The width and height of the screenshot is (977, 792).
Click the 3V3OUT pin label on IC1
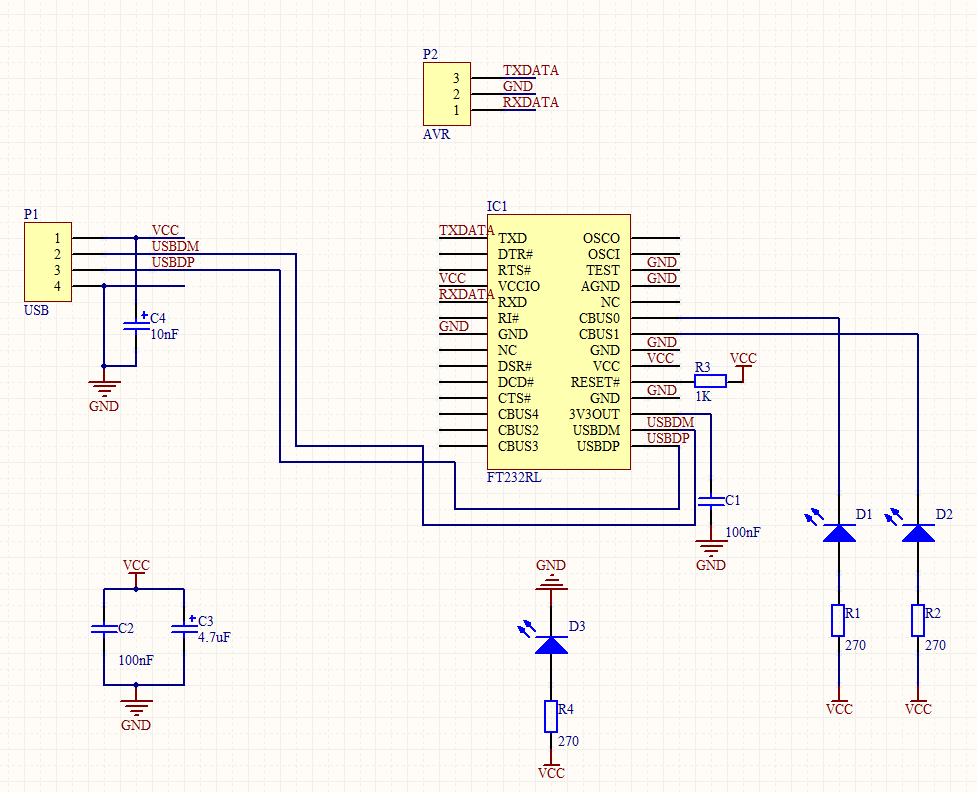594,414
